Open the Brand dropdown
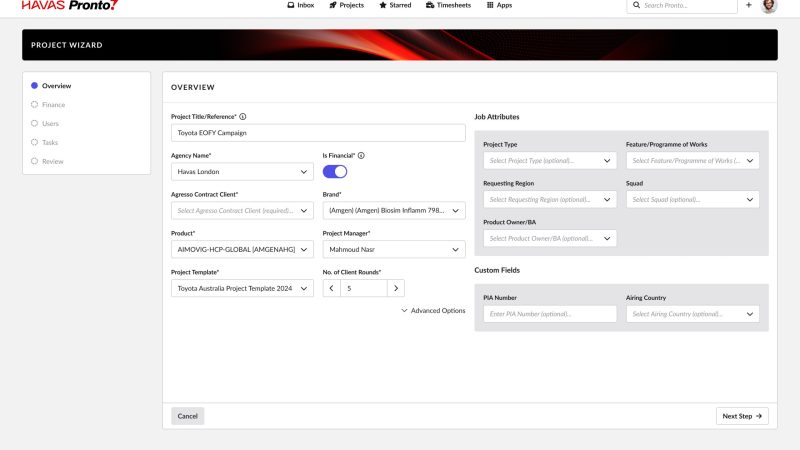 click(394, 211)
